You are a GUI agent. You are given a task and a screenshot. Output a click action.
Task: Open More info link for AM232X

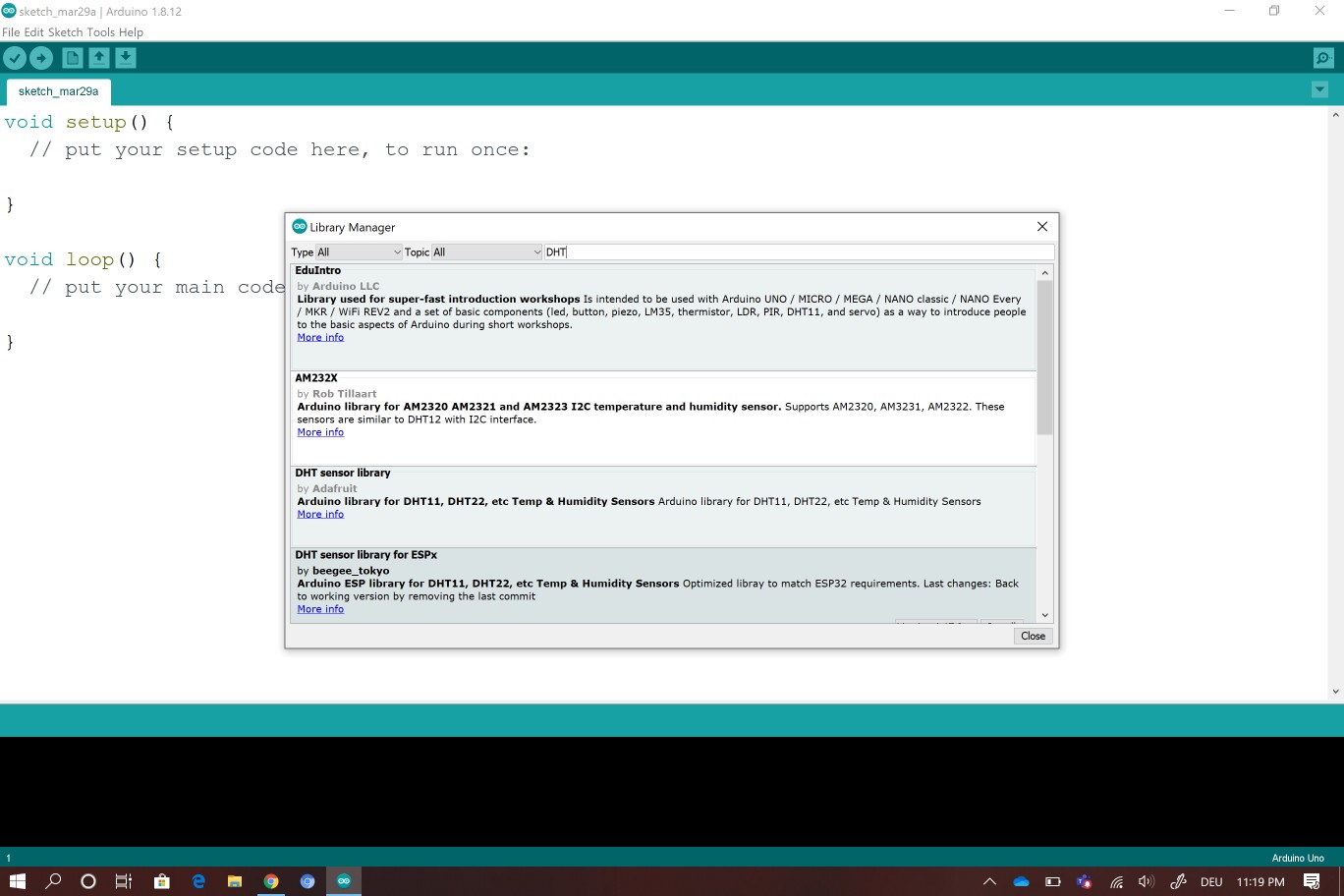320,433
